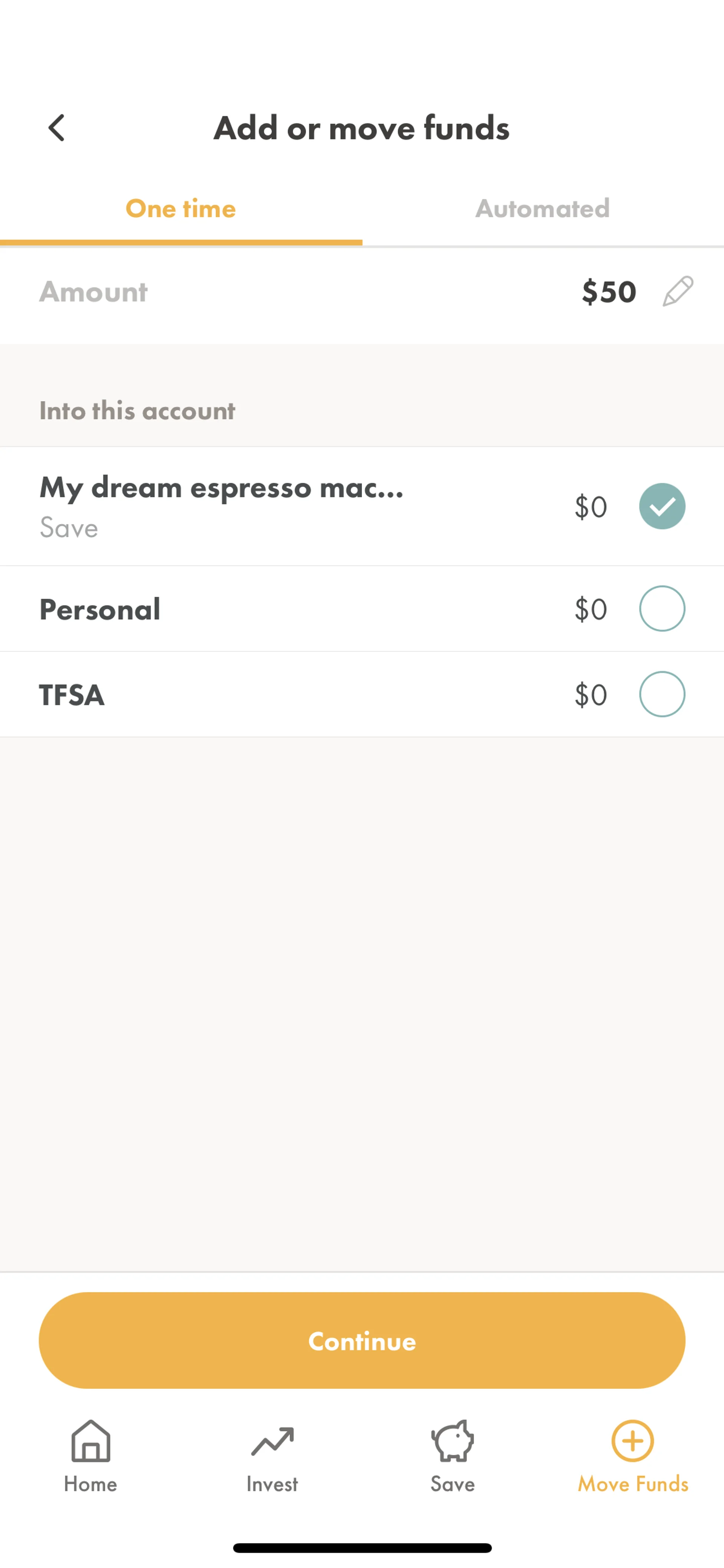Image resolution: width=724 pixels, height=1568 pixels.
Task: Tap the Save label in bottom navigation
Action: pos(452,1484)
